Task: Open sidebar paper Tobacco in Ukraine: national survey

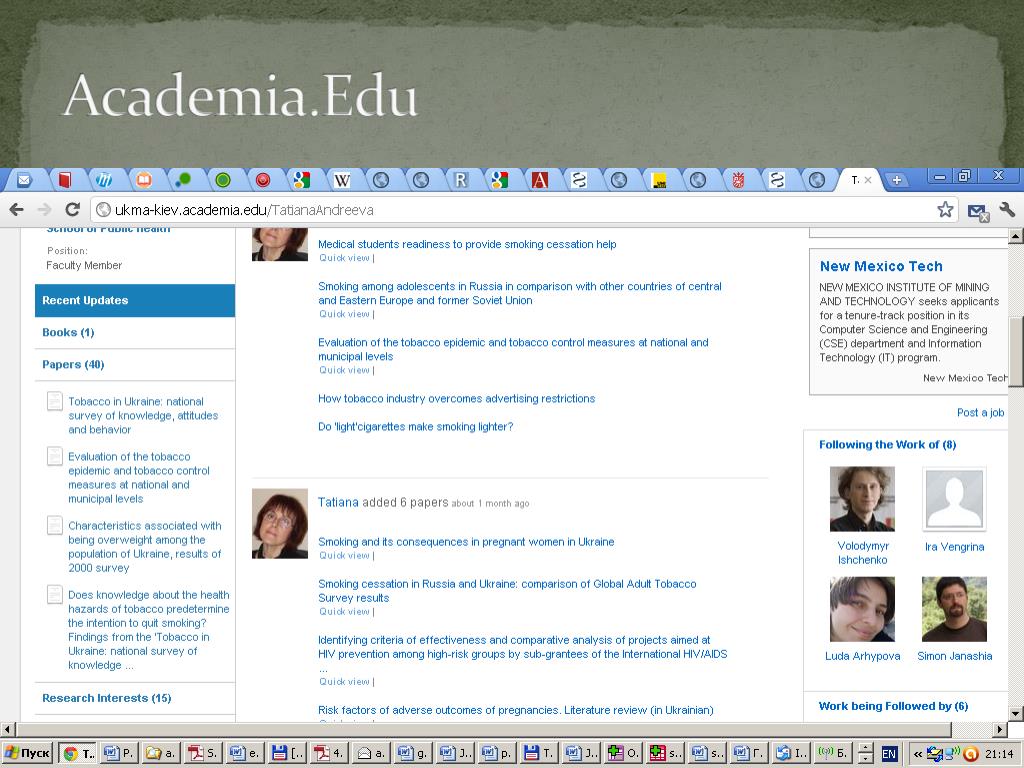Action: pos(143,415)
